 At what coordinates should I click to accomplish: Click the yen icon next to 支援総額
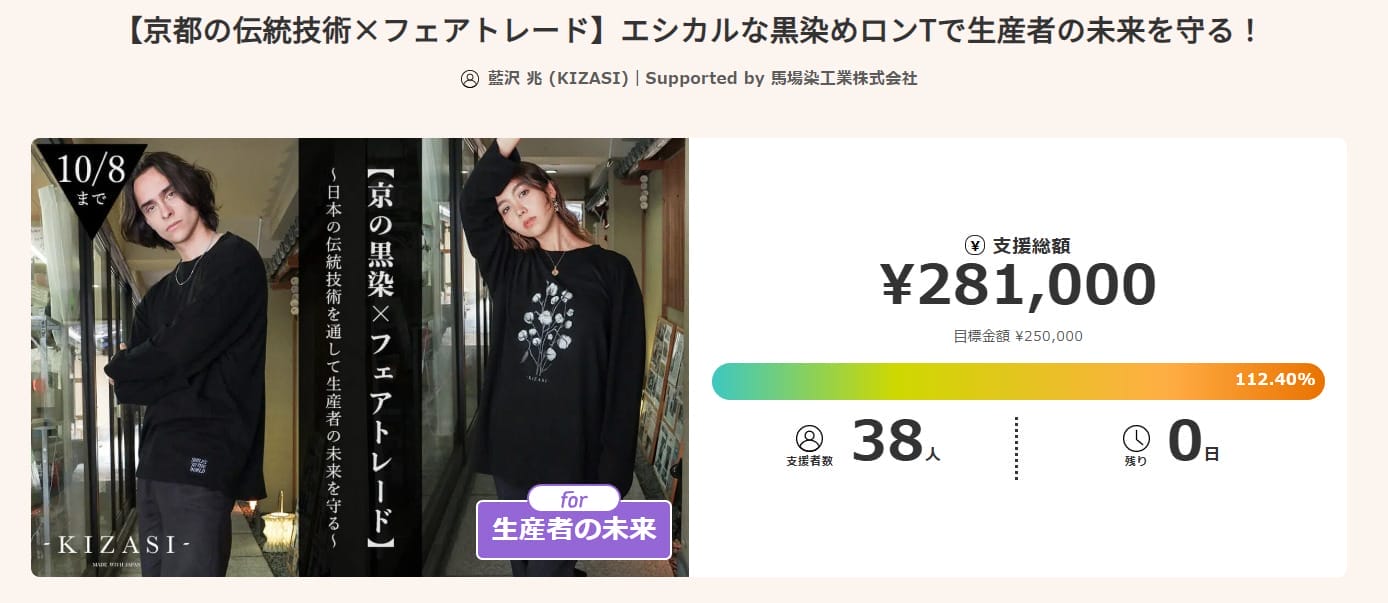pyautogui.click(x=974, y=245)
